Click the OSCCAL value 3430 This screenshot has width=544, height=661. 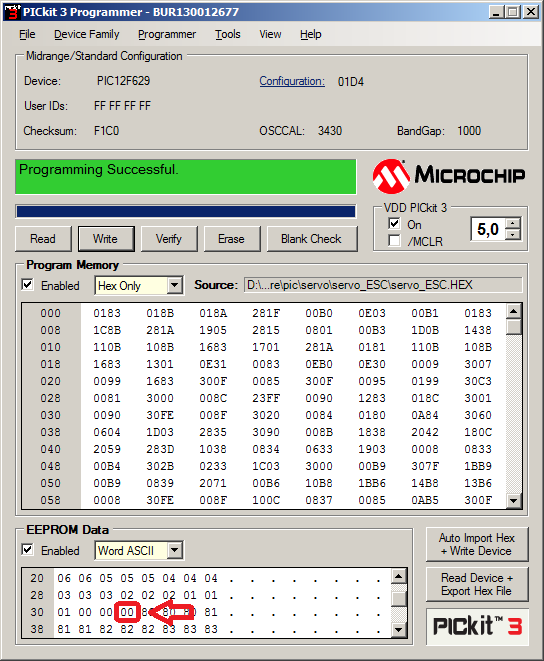point(330,131)
